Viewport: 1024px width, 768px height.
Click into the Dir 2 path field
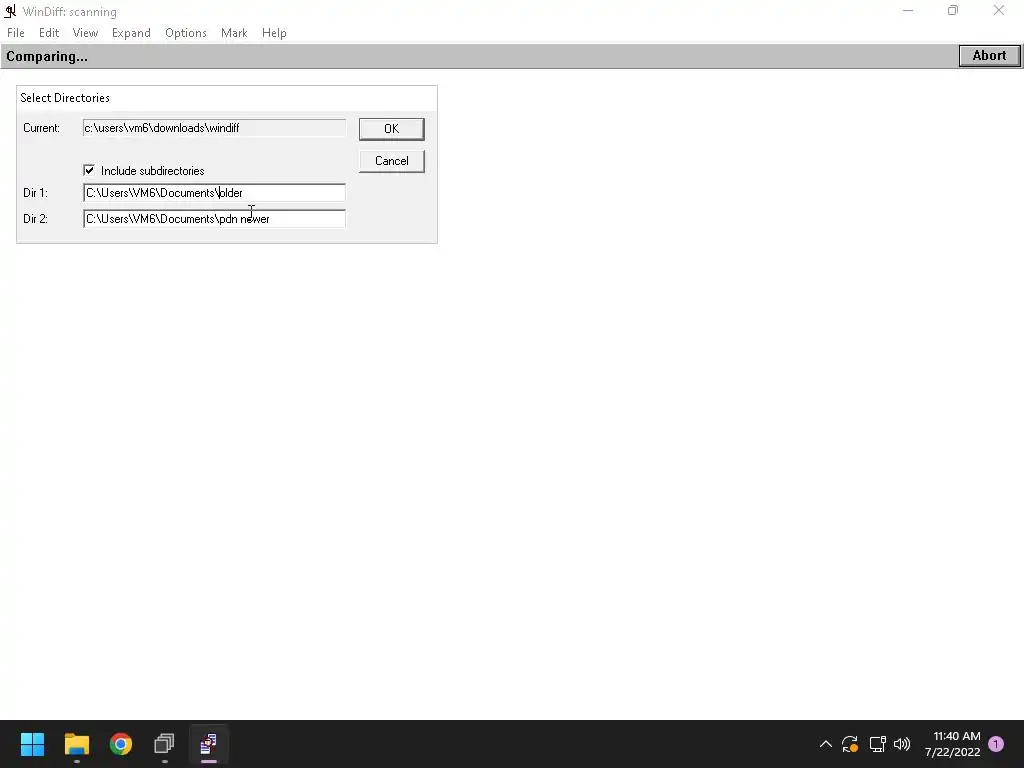click(x=214, y=219)
